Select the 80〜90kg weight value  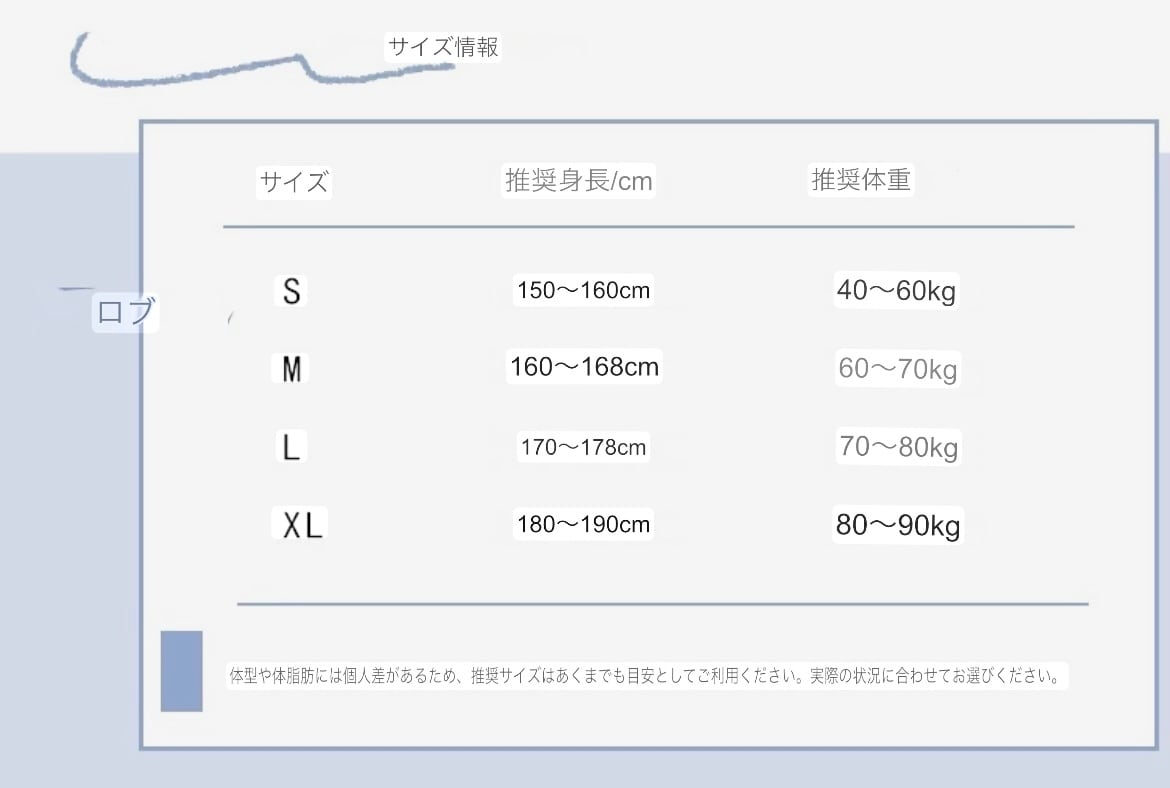[x=898, y=525]
